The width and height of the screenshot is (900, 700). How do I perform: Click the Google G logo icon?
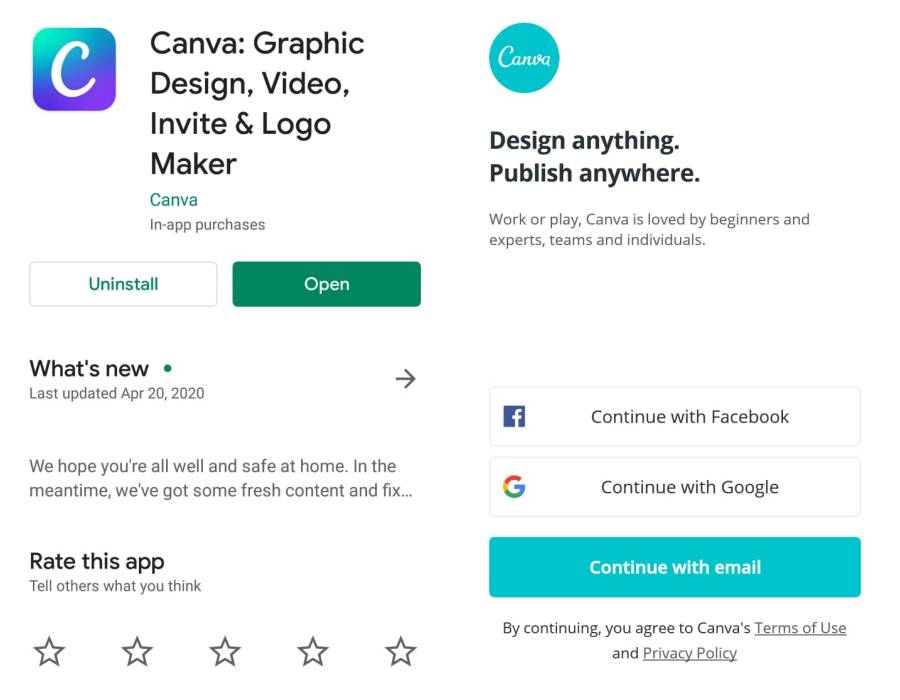coord(514,487)
